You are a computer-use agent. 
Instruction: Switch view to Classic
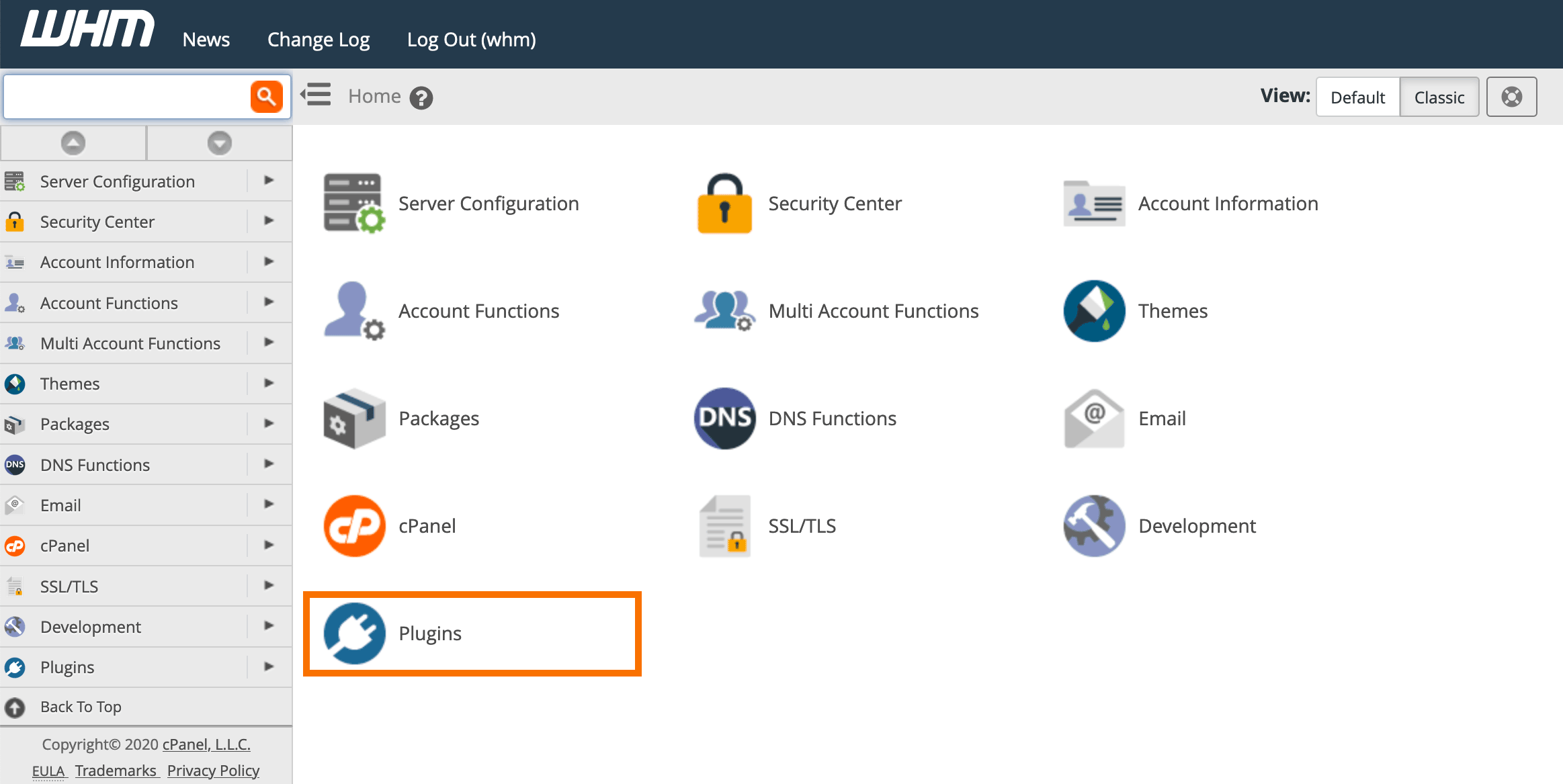click(x=1439, y=97)
